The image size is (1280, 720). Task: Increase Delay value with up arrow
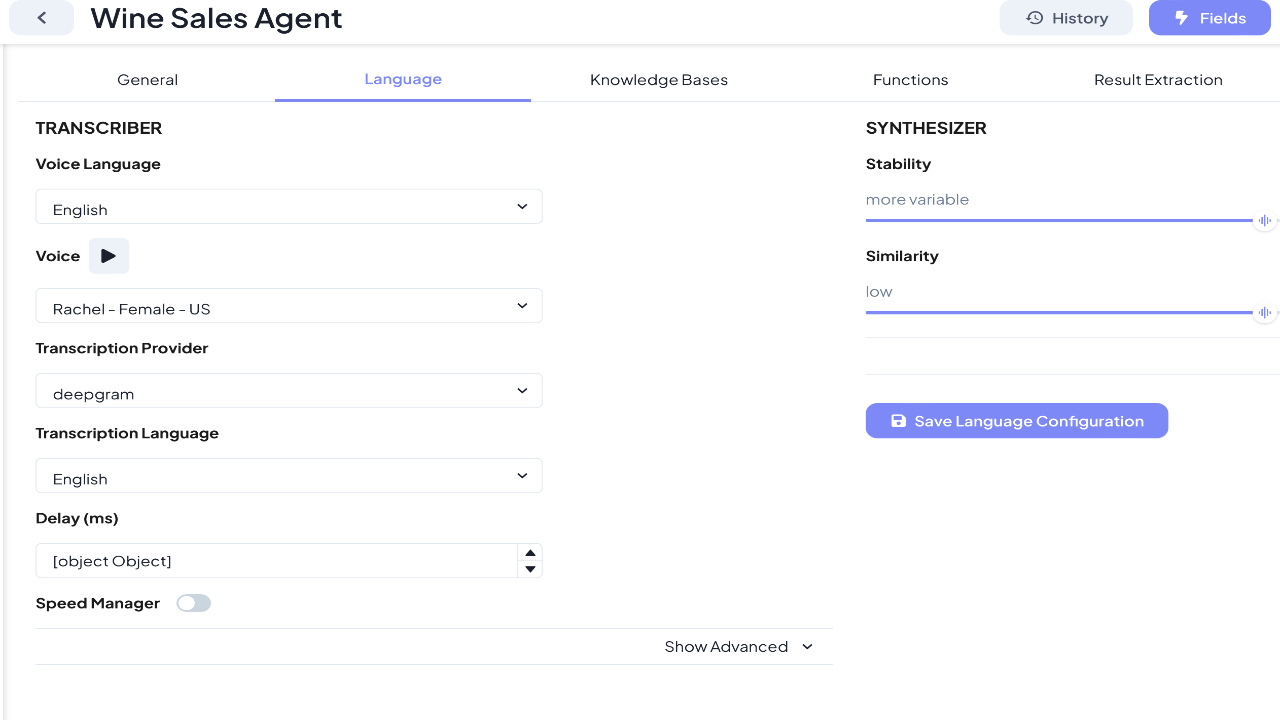click(531, 553)
